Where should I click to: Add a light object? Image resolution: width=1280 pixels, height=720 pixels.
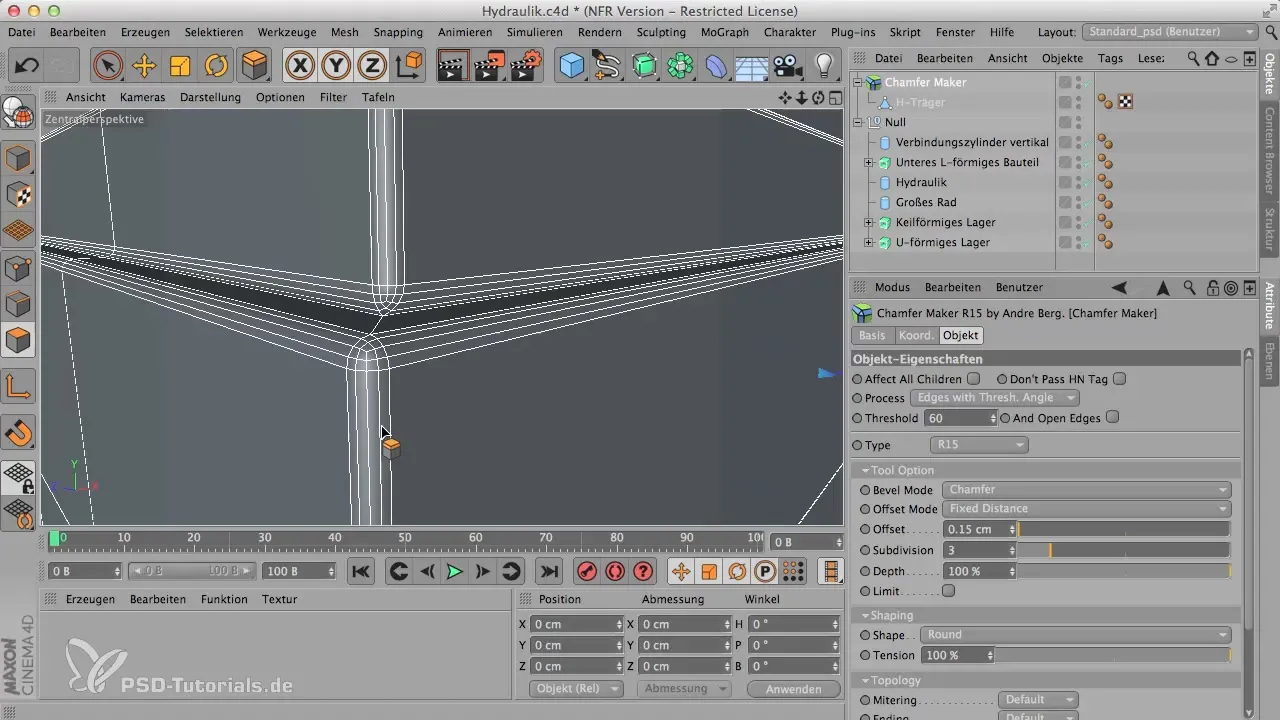pos(824,66)
